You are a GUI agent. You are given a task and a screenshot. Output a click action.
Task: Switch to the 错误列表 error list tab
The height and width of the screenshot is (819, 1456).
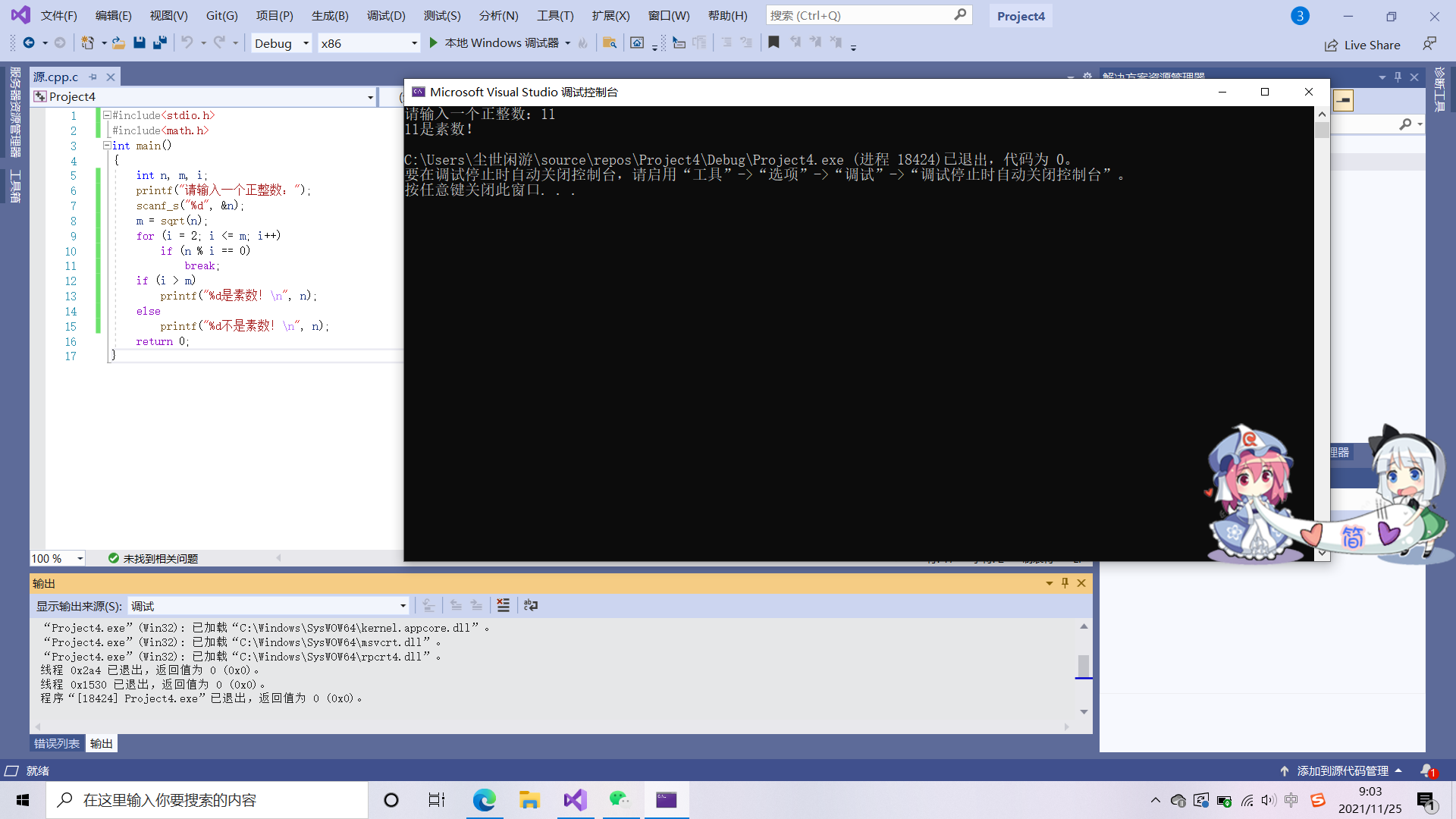(x=57, y=743)
